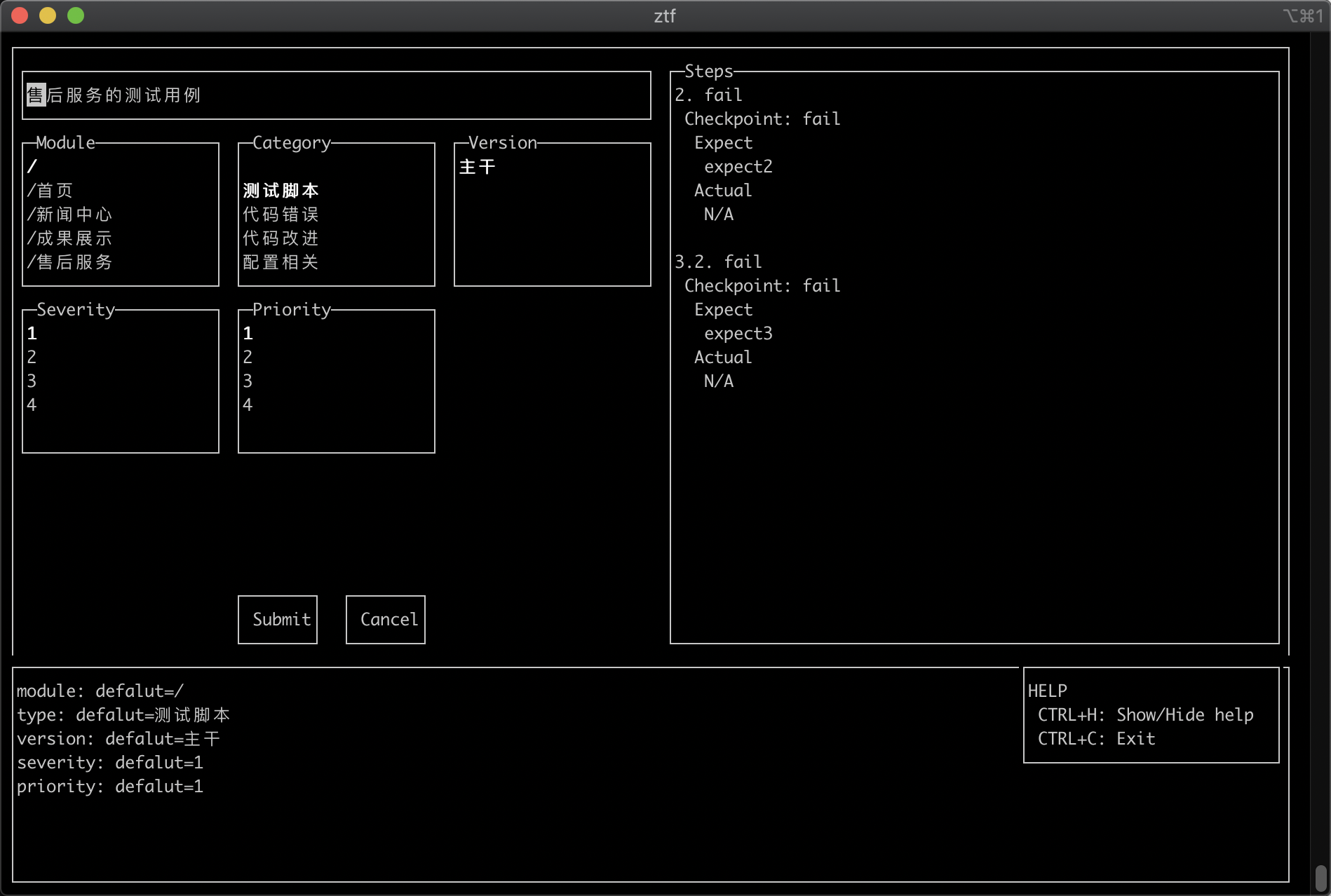Click the terminal window scrollbar thumb
The image size is (1331, 896).
tap(1320, 877)
